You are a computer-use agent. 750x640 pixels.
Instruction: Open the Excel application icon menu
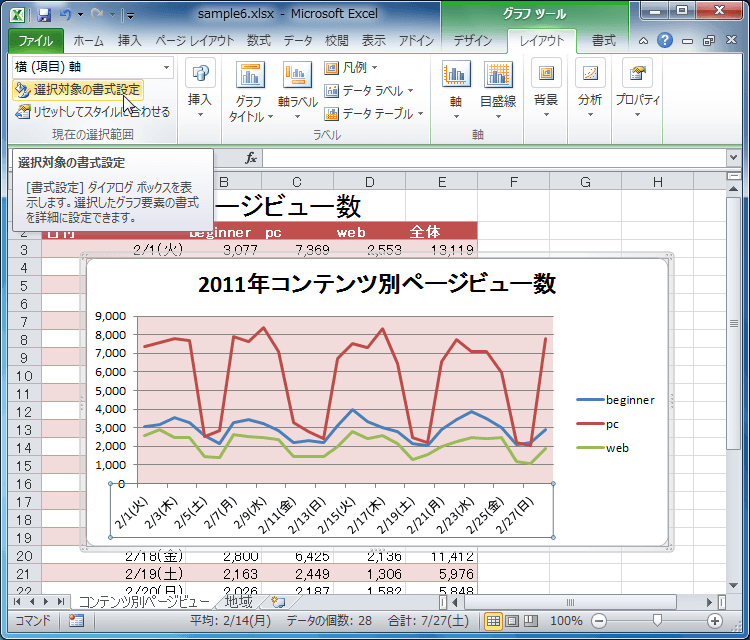coord(17,15)
